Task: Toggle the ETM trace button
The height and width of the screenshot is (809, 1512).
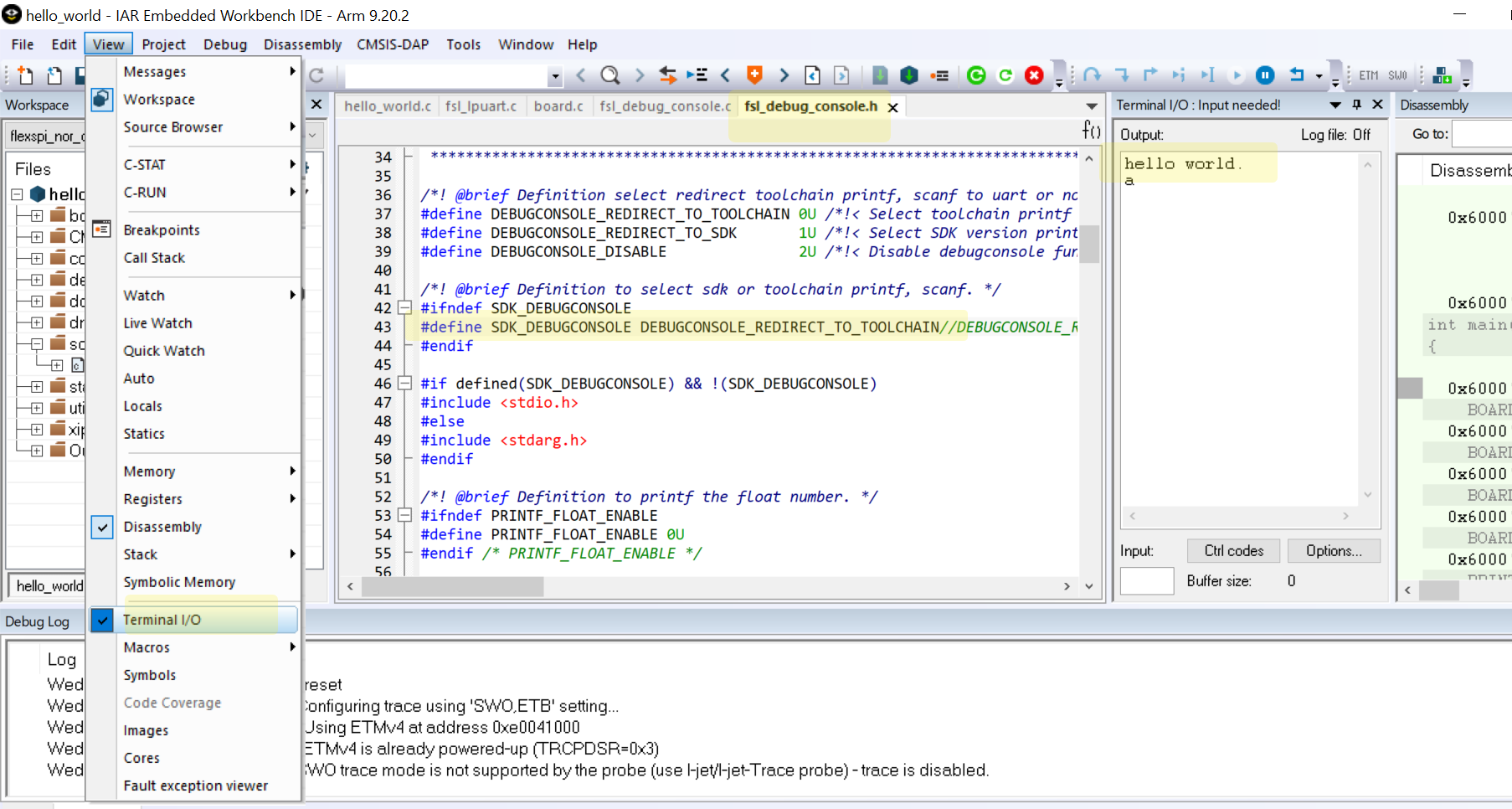Action: (x=1369, y=75)
